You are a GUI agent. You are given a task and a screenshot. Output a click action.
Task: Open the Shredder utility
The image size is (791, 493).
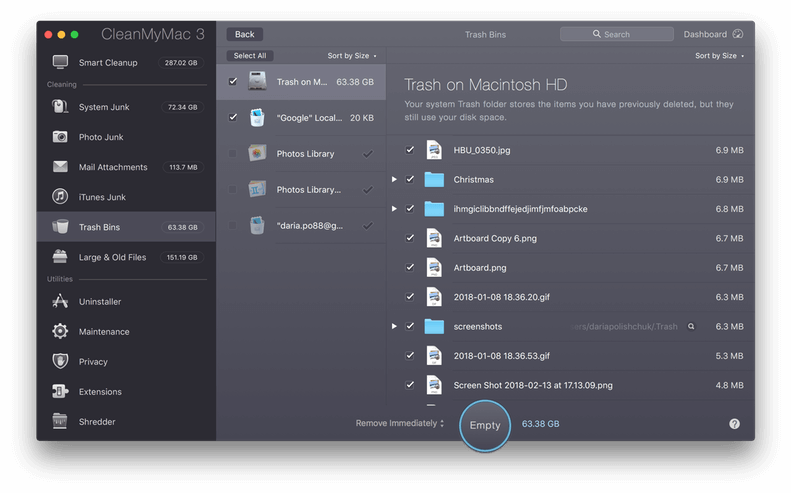click(126, 421)
